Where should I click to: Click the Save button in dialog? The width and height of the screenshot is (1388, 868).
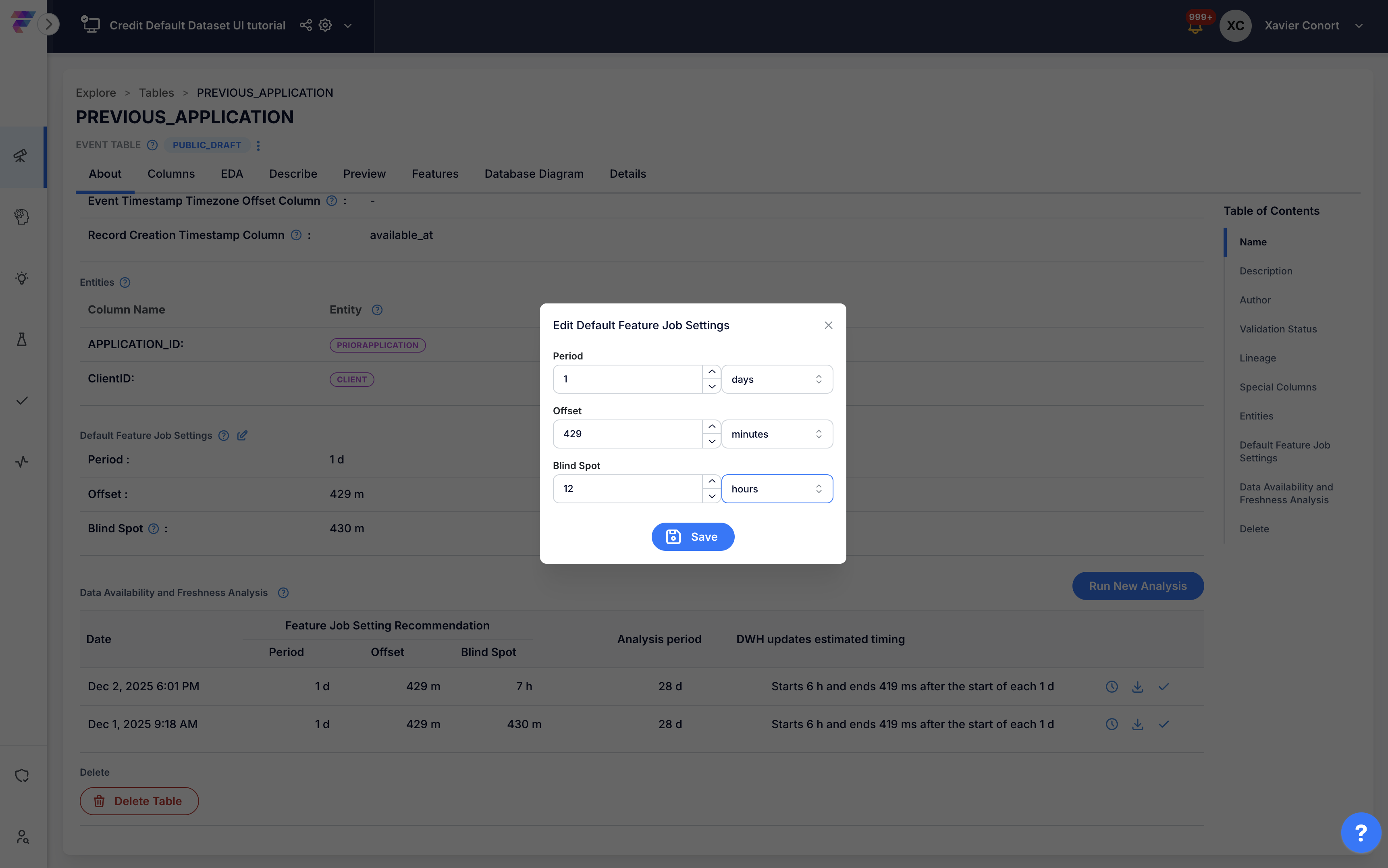(692, 537)
